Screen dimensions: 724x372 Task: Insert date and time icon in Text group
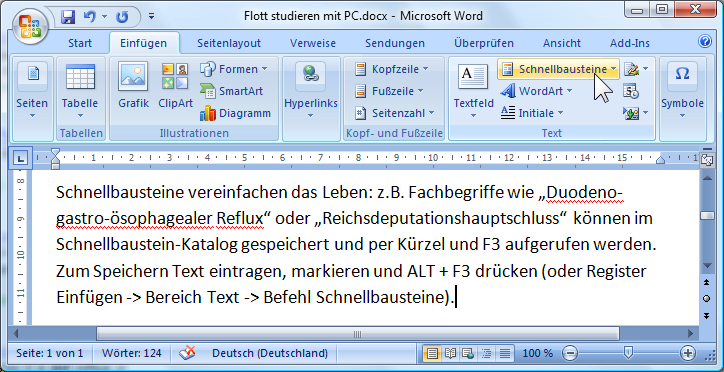point(631,91)
